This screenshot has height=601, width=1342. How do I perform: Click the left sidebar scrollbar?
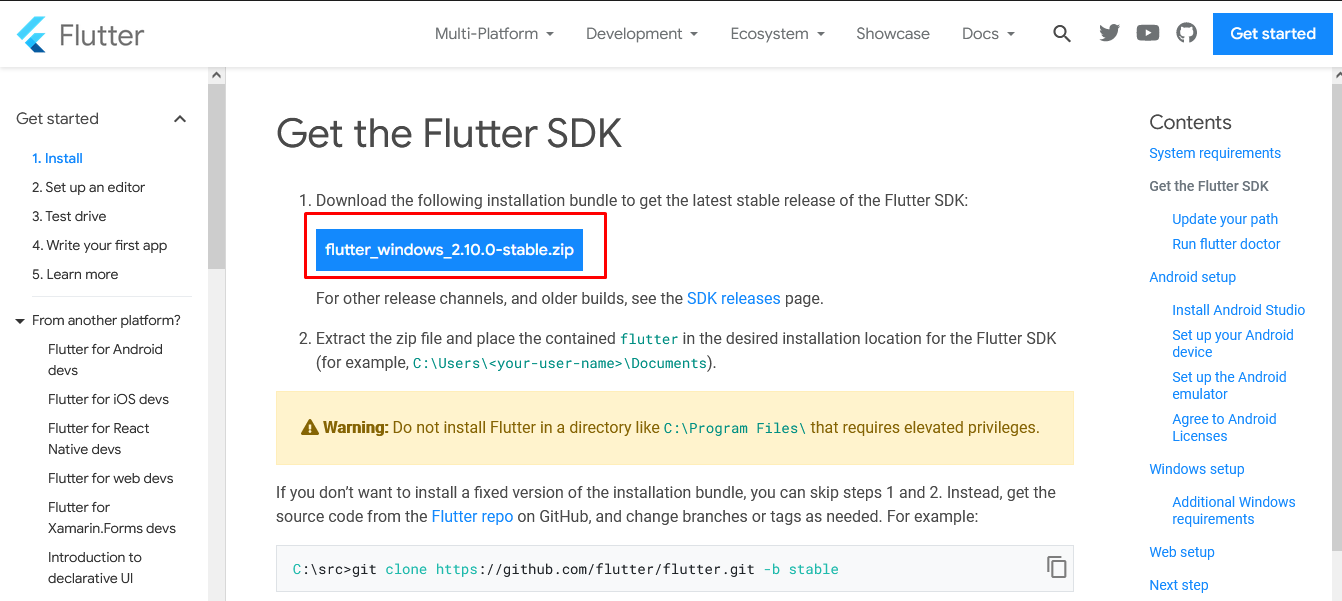(x=216, y=180)
